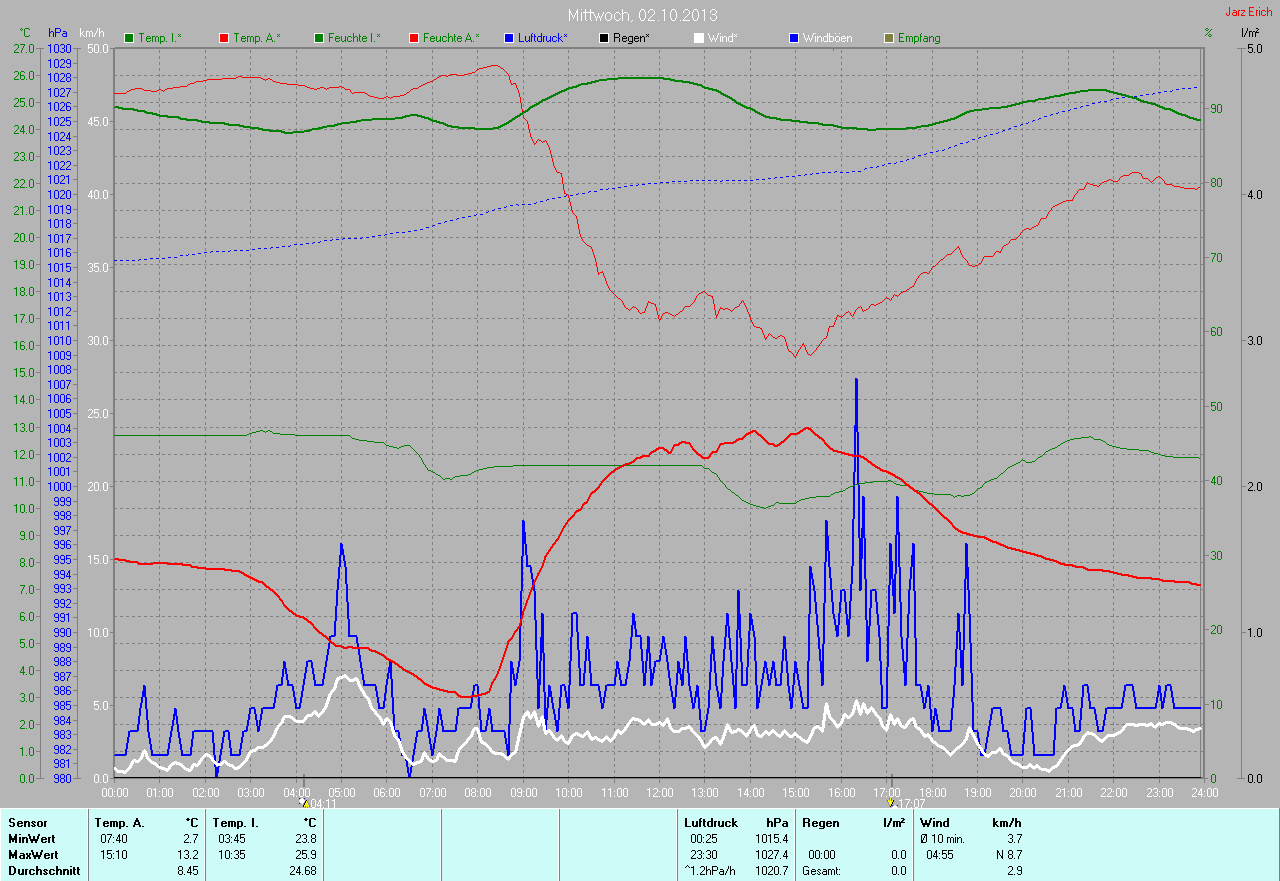Click the "hPa" axis unit label above the chart

(x=57, y=33)
